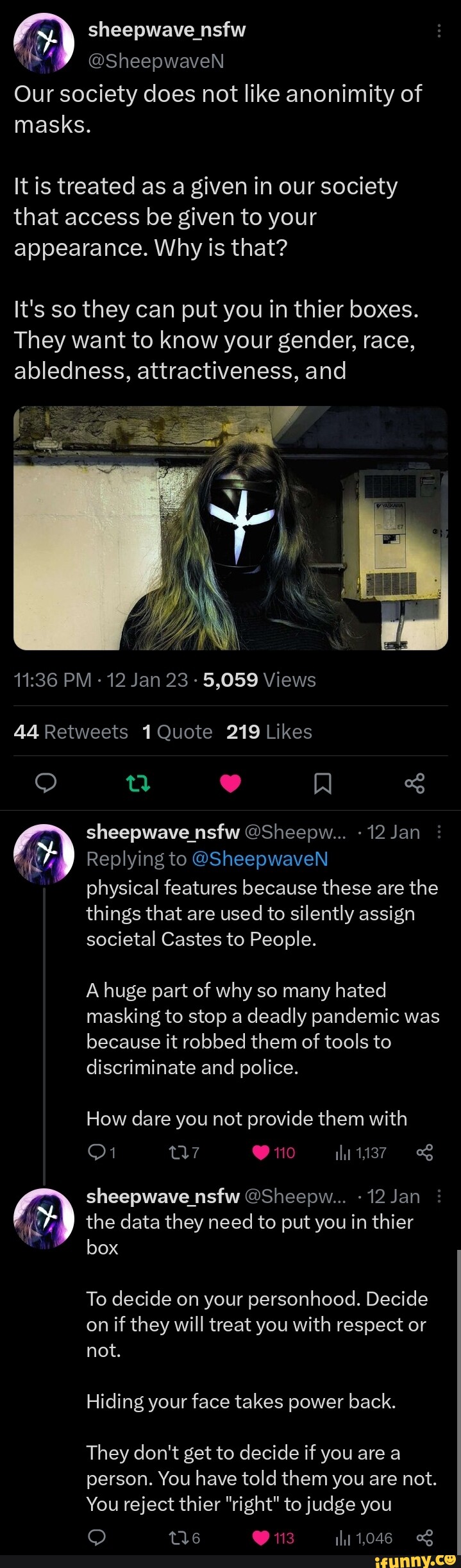Reply to the main tweet
The image size is (461, 1568).
point(46,783)
